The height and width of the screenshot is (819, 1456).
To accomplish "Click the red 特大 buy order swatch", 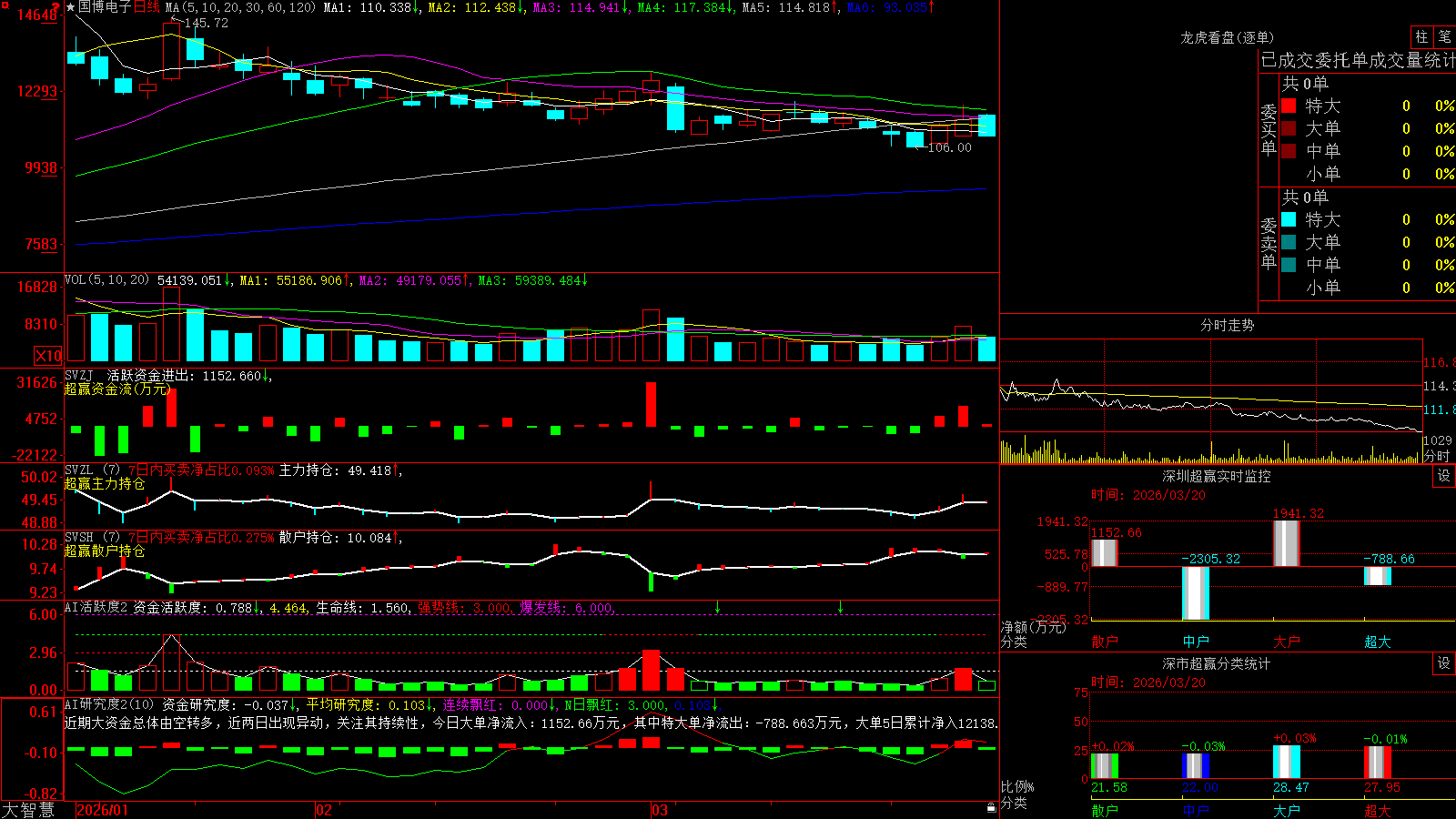I will [x=1289, y=106].
